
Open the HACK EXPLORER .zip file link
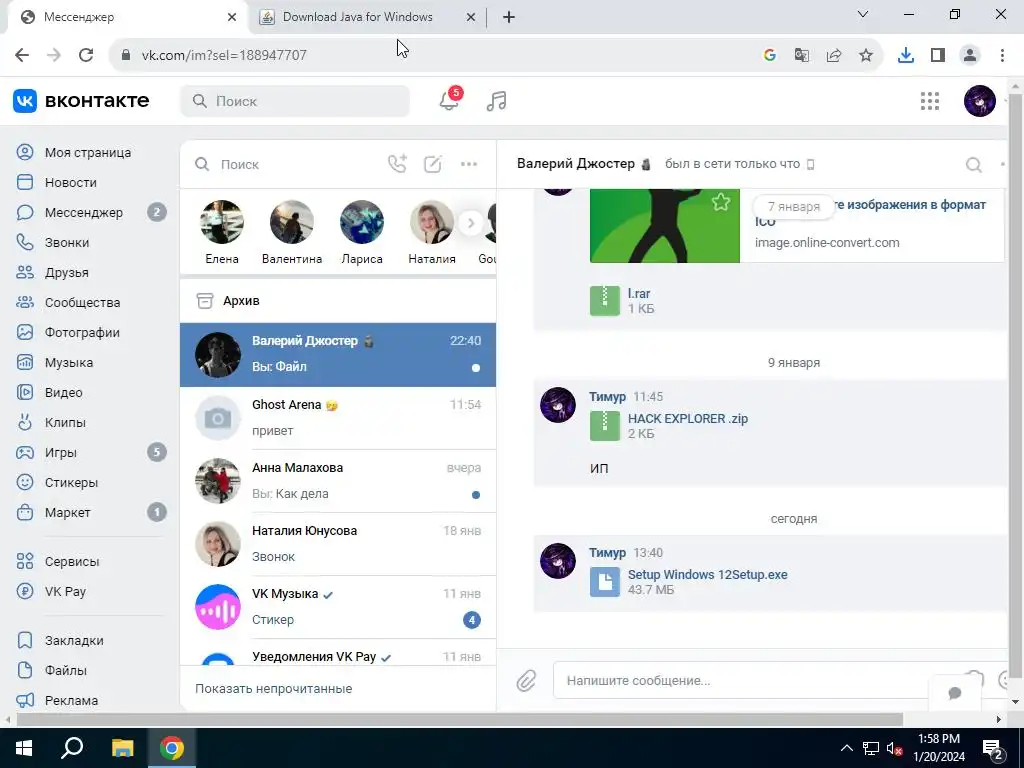[x=688, y=419]
